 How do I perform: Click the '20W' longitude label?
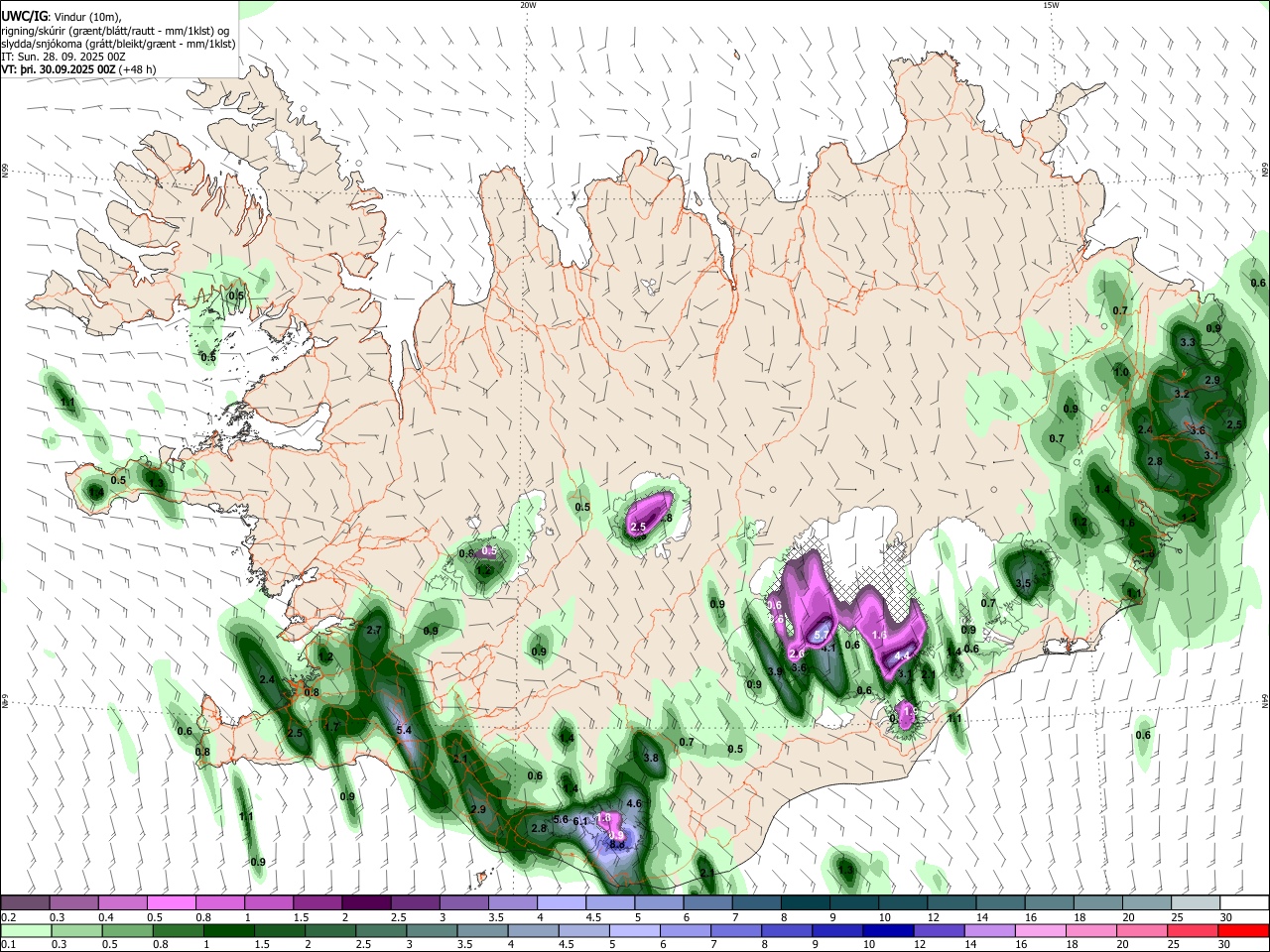point(528,5)
